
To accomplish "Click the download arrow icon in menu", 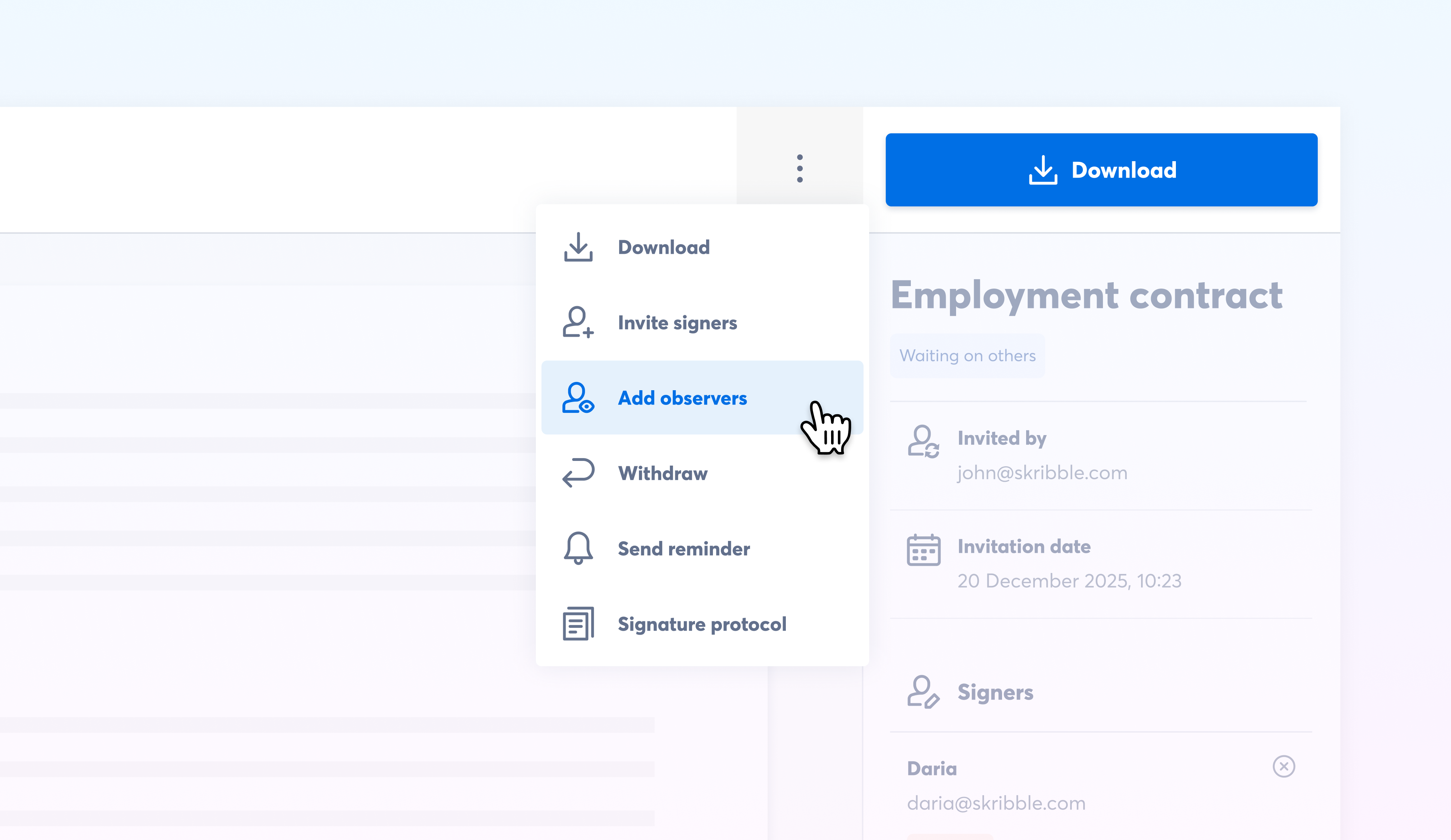I will (578, 247).
